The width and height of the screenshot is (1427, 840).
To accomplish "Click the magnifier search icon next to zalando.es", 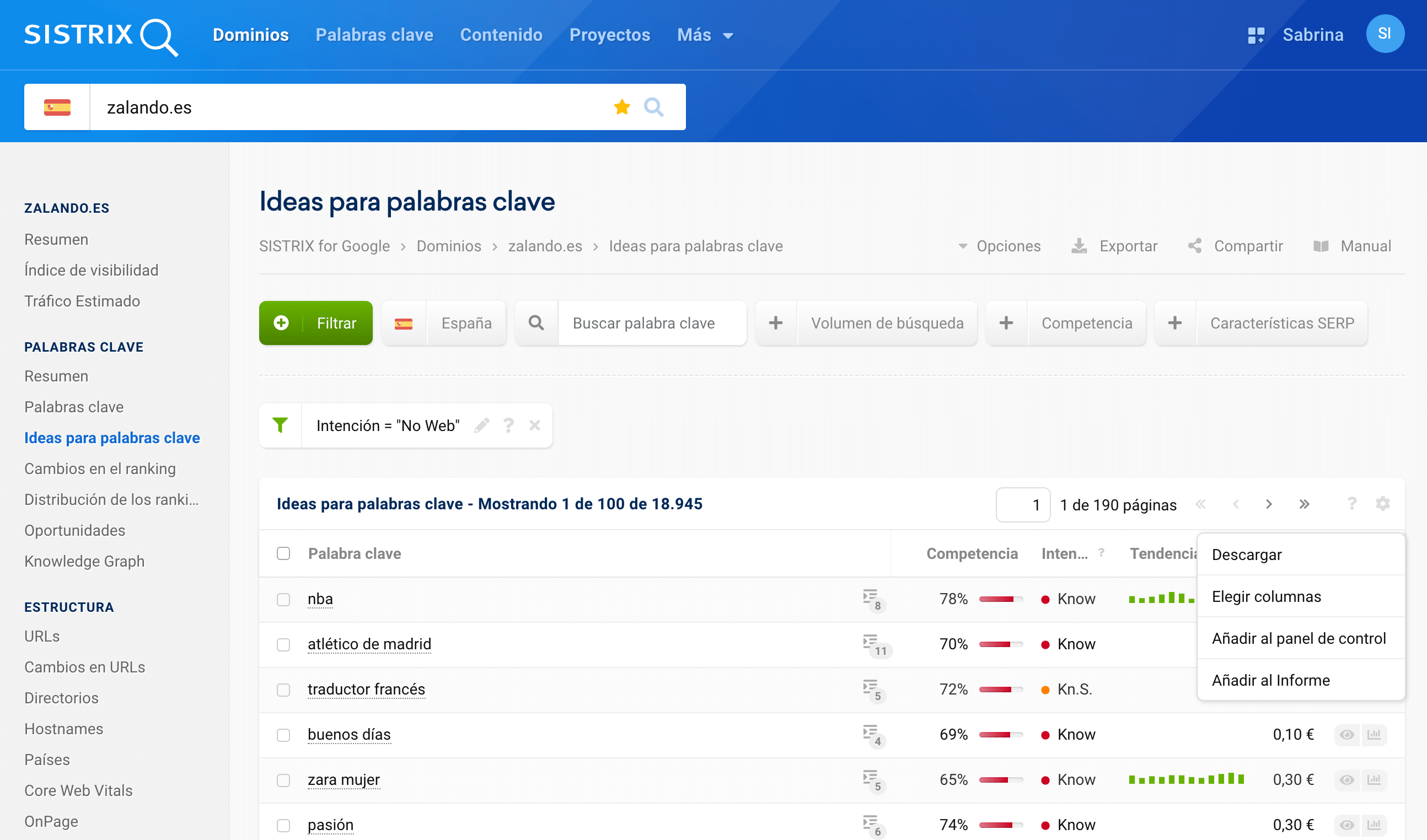I will [653, 107].
